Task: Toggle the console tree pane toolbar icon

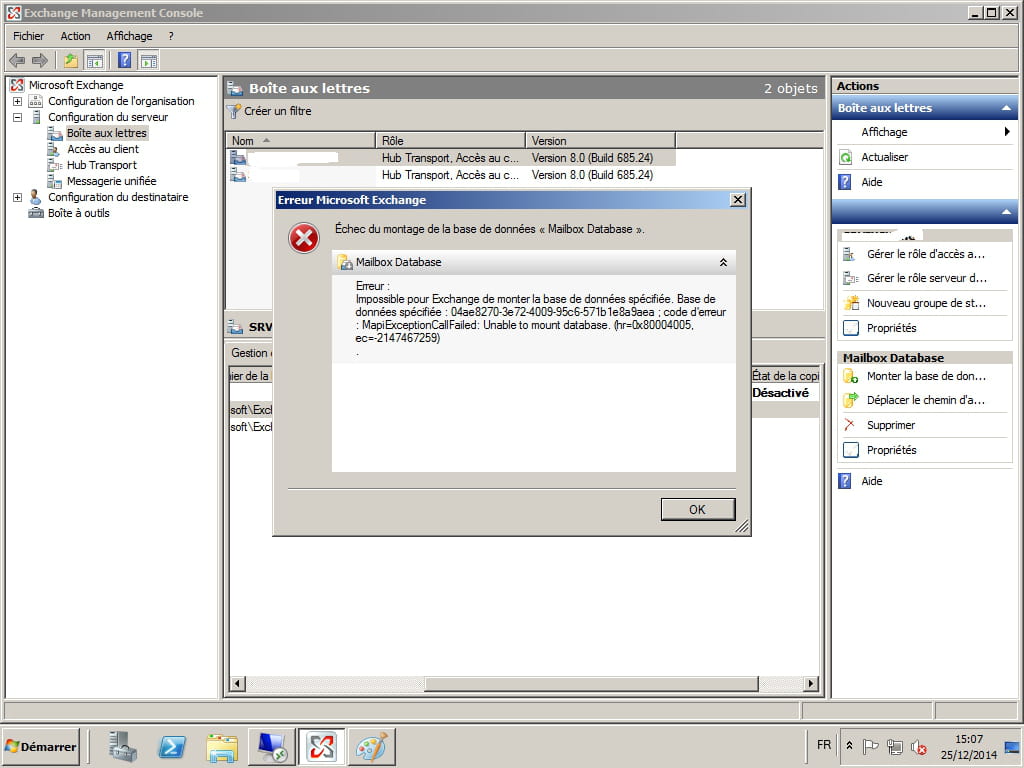Action: 95,61
